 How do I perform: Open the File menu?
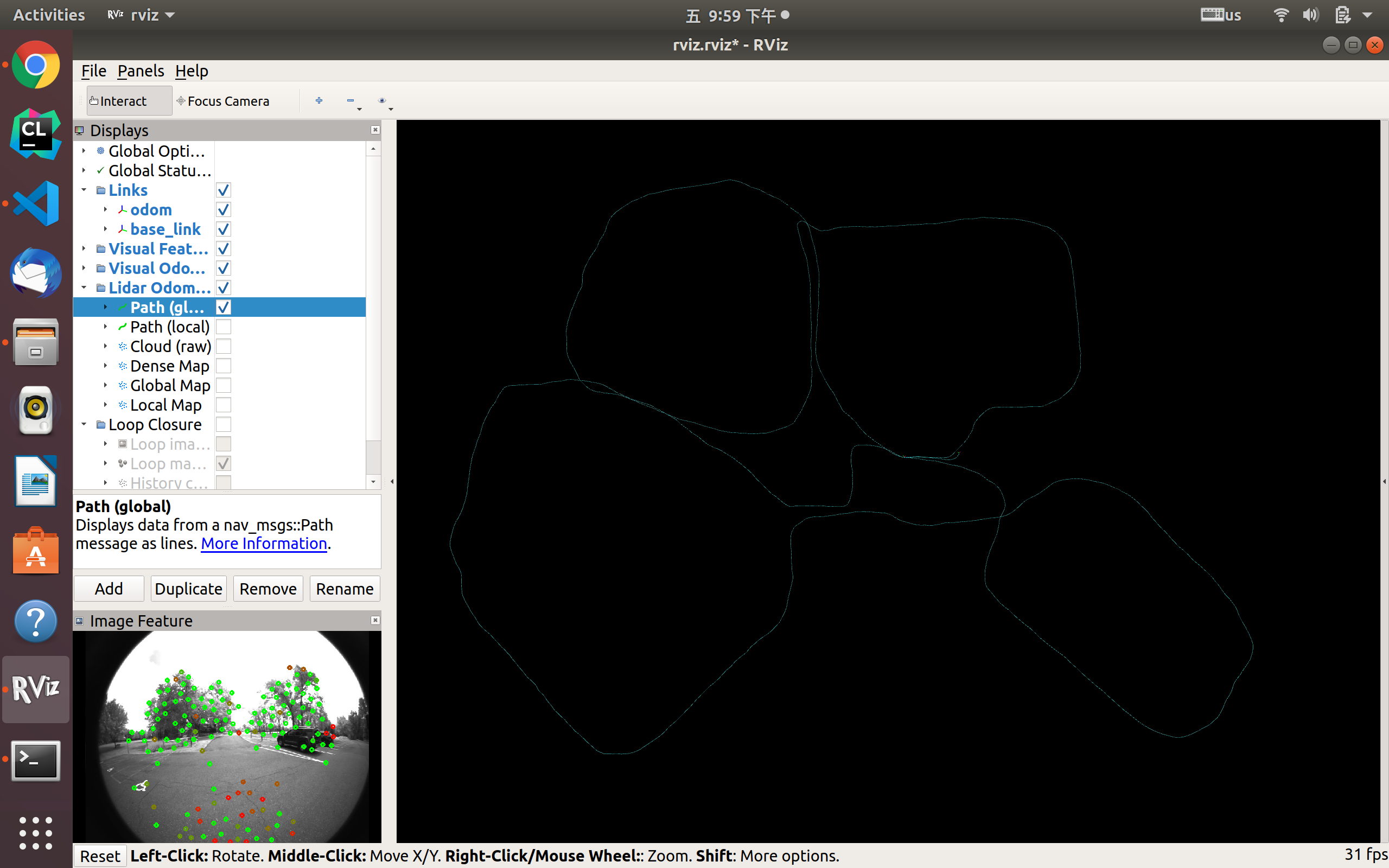[x=93, y=71]
